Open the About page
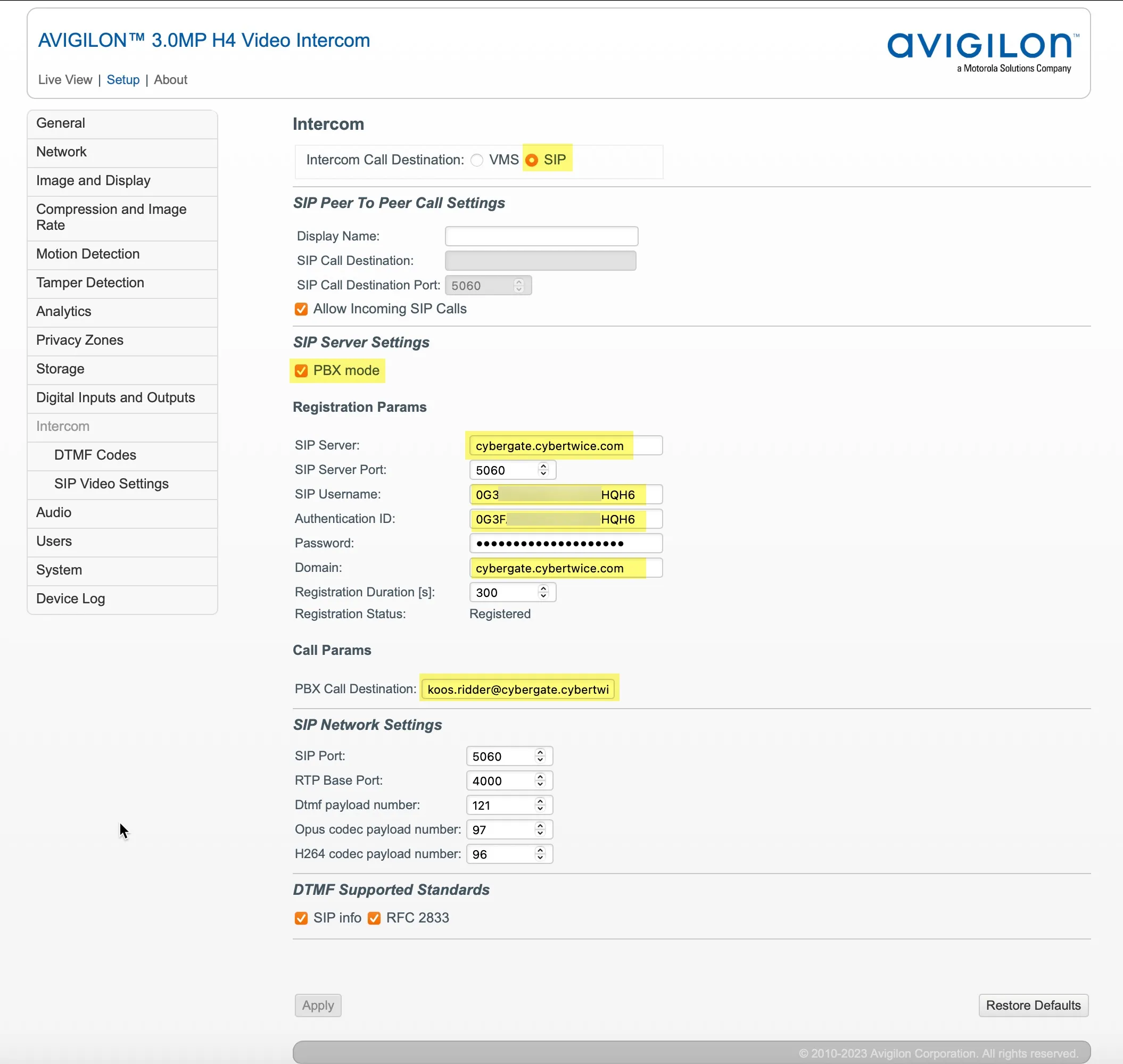 pyautogui.click(x=170, y=80)
